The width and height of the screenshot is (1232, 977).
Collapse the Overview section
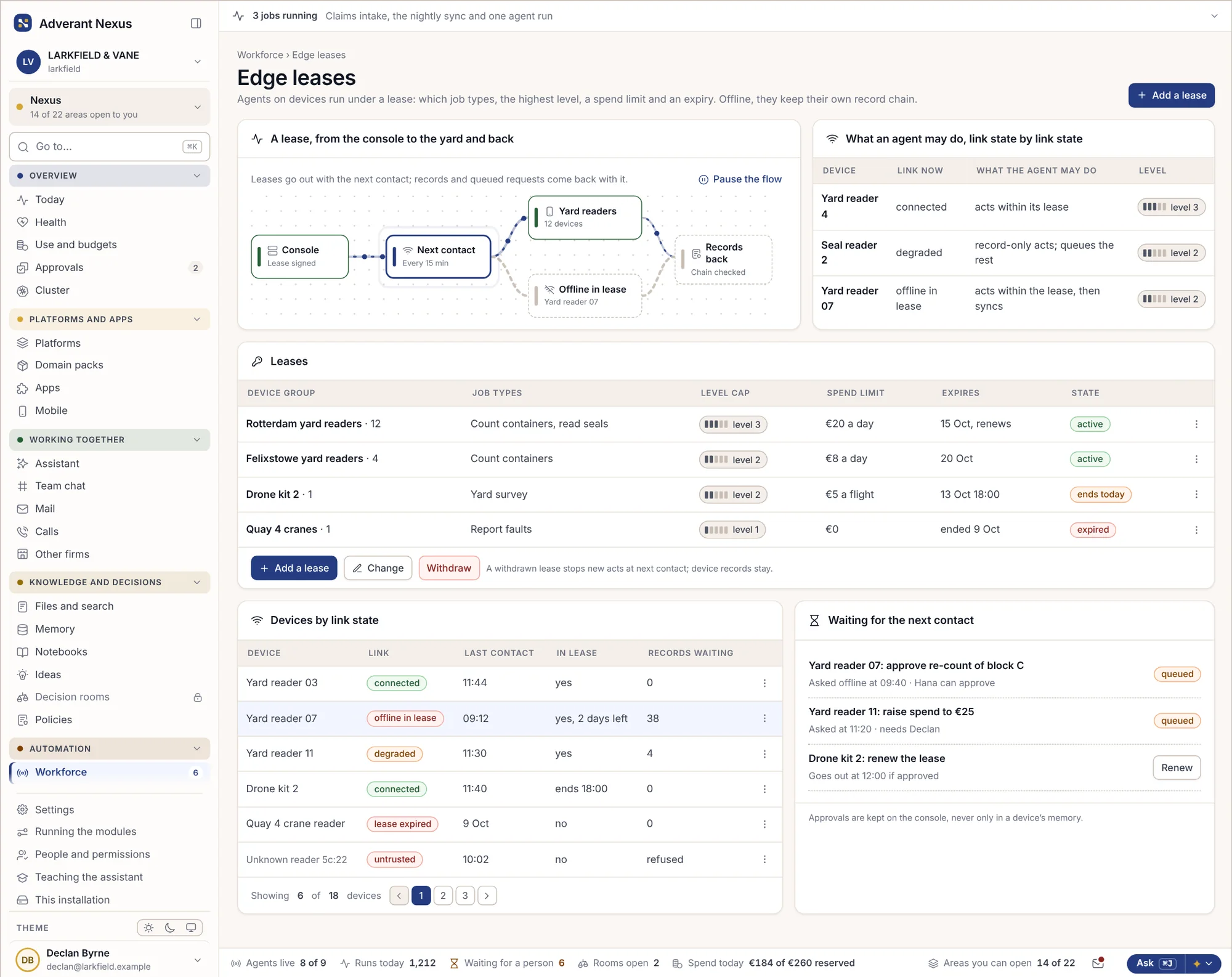click(110, 176)
